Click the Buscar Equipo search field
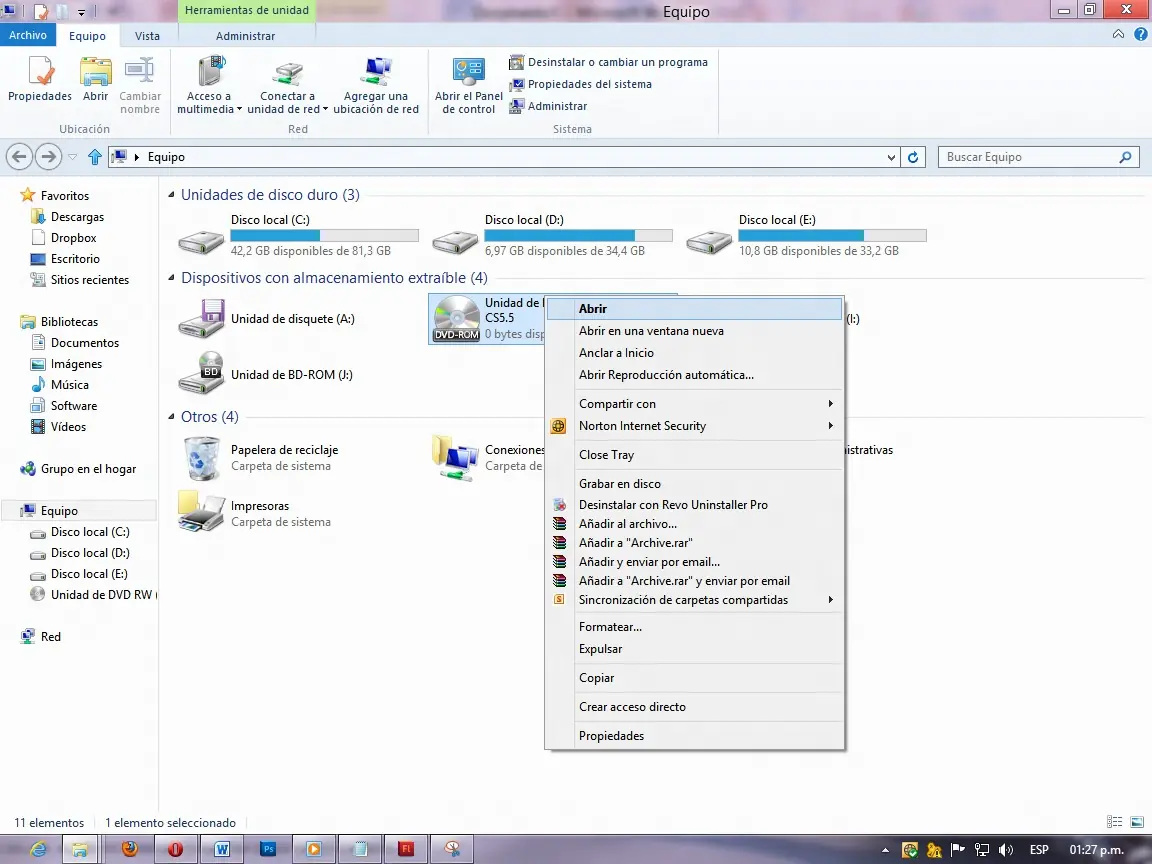This screenshot has width=1152, height=864. [x=1038, y=157]
